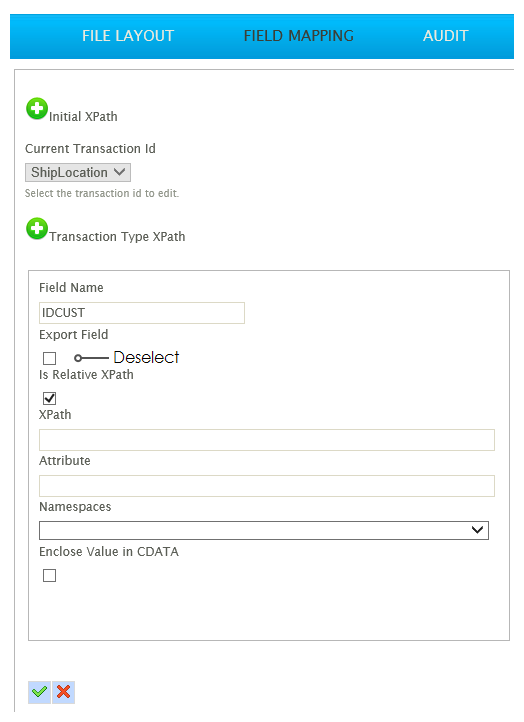Toggle the Is Relative XPath checkbox
This screenshot has width=524, height=722.
coord(49,398)
